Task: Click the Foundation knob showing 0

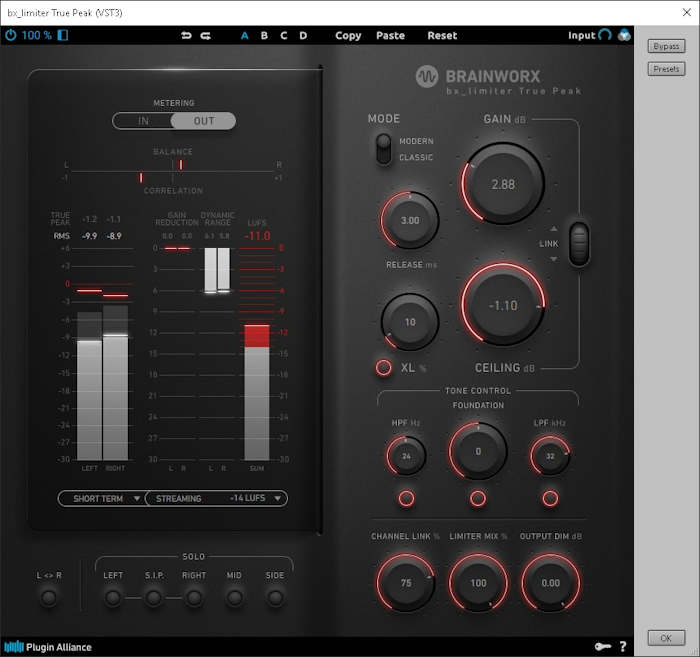Action: pos(478,451)
